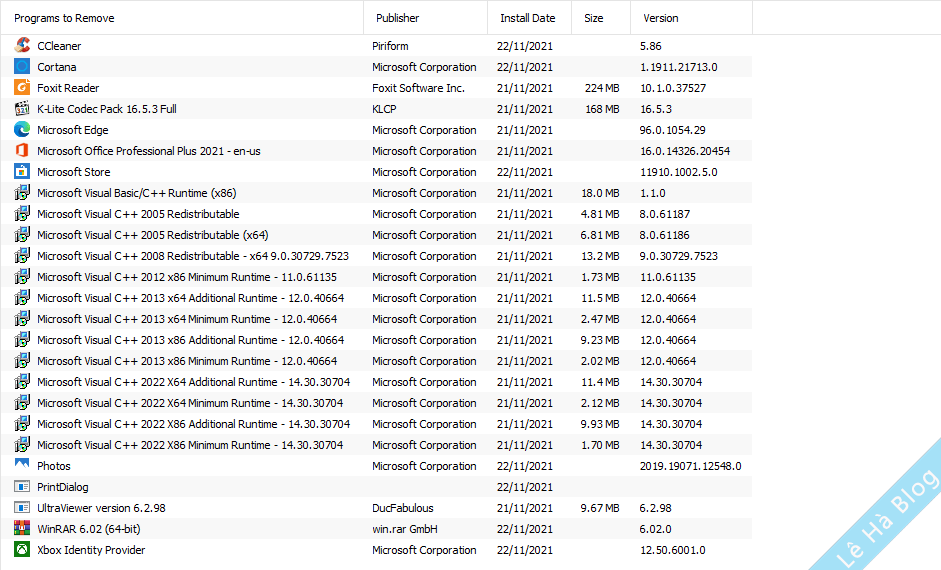941x570 pixels.
Task: Sort by the Install Date column header
Action: [x=528, y=18]
